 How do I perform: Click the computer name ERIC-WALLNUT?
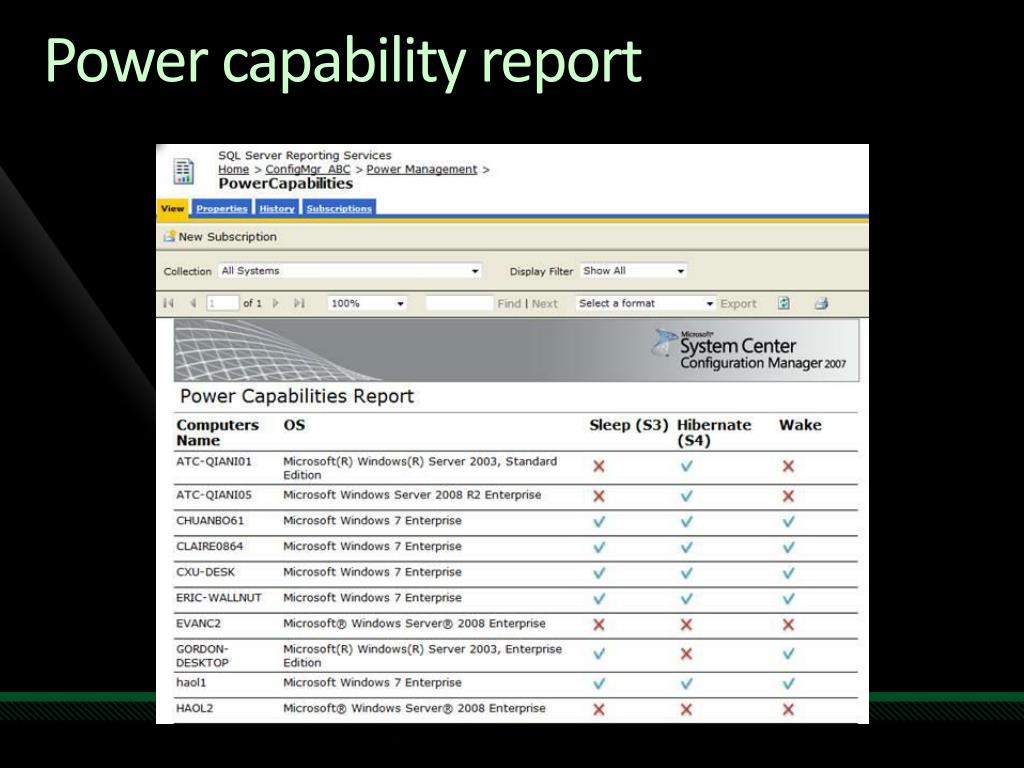tap(219, 598)
